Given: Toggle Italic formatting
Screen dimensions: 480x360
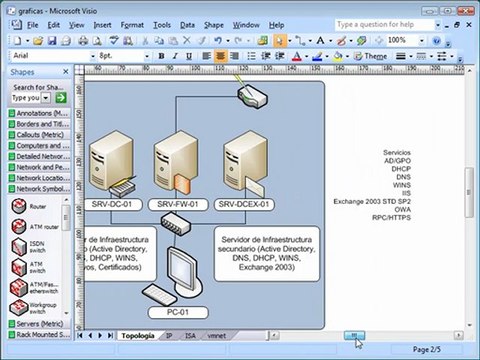Looking at the screenshot, I should pos(175,56).
